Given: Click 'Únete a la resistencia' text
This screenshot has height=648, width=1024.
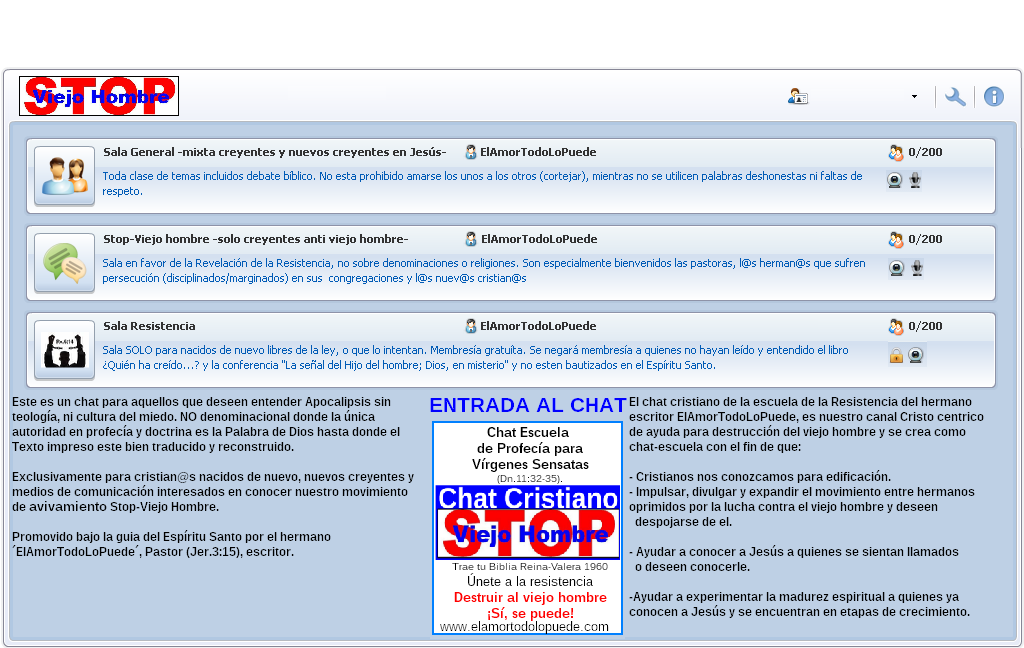Looking at the screenshot, I should tap(530, 581).
